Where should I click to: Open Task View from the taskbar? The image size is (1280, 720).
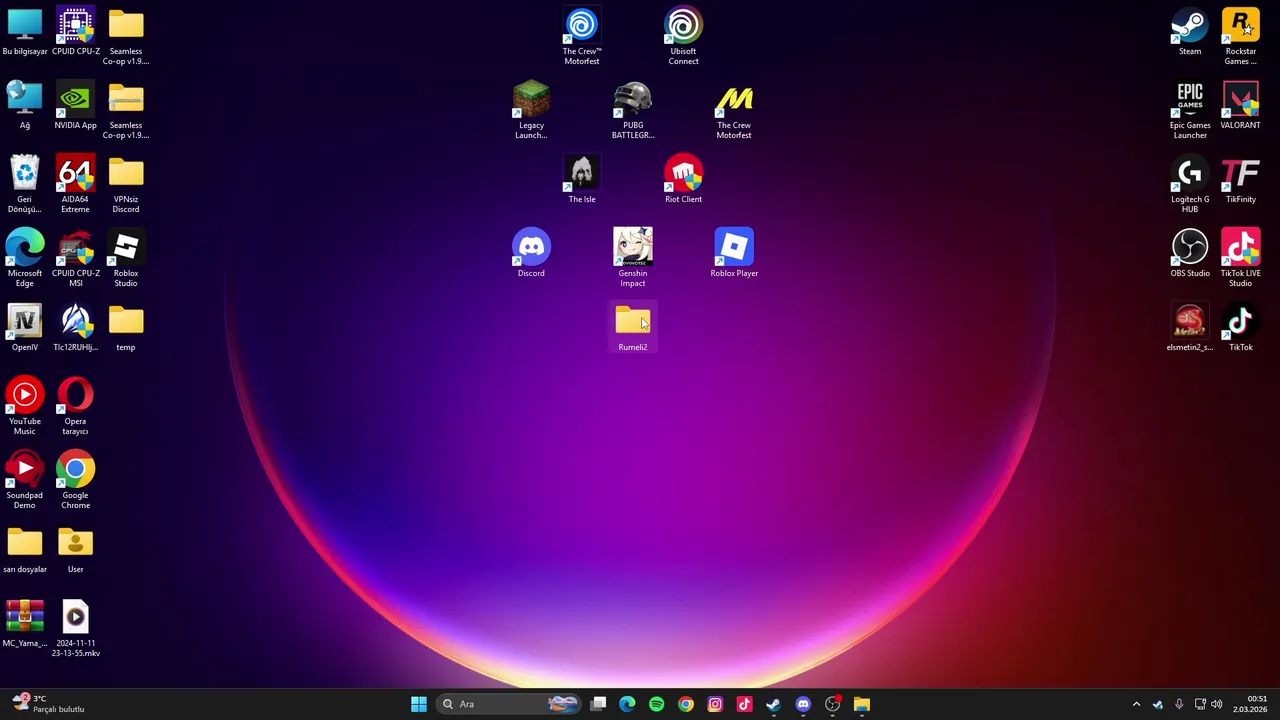(x=598, y=704)
